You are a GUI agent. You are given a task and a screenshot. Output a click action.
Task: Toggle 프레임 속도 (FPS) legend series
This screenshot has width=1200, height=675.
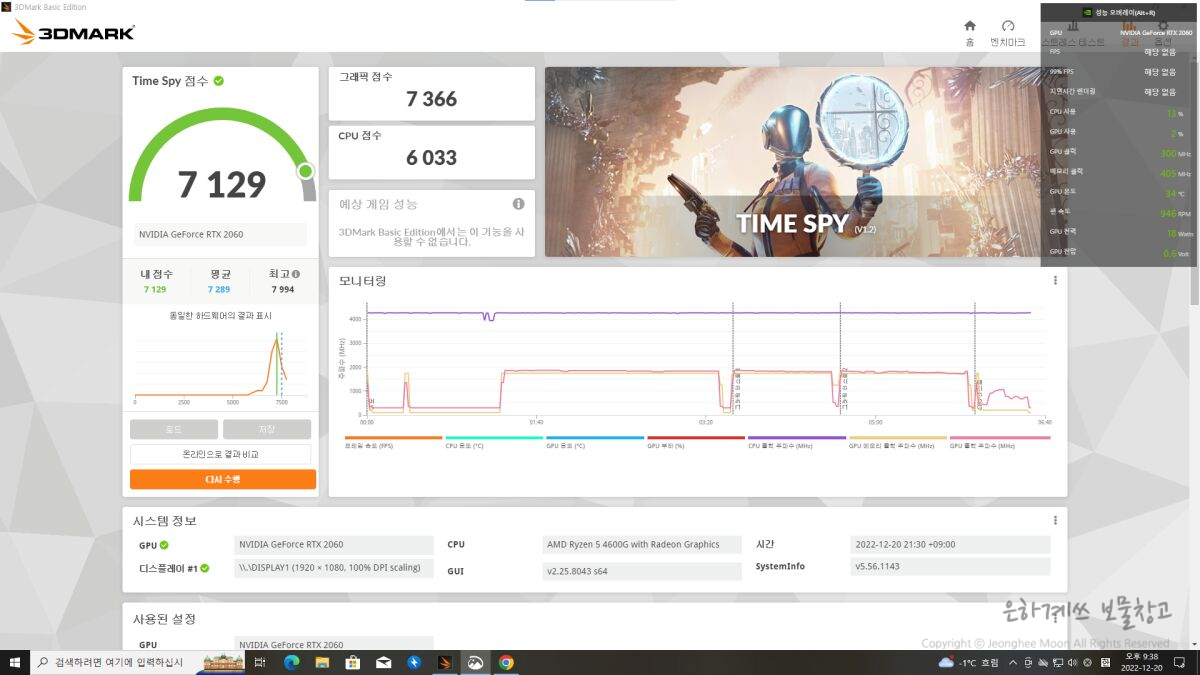tap(393, 442)
